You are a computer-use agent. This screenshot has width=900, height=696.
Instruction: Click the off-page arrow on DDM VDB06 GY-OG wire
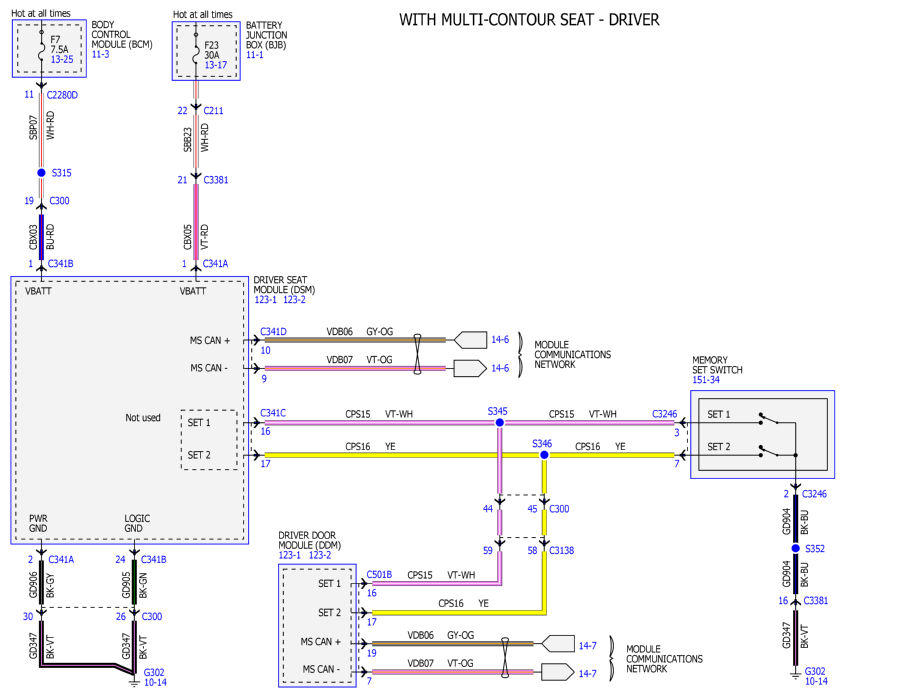[558, 644]
